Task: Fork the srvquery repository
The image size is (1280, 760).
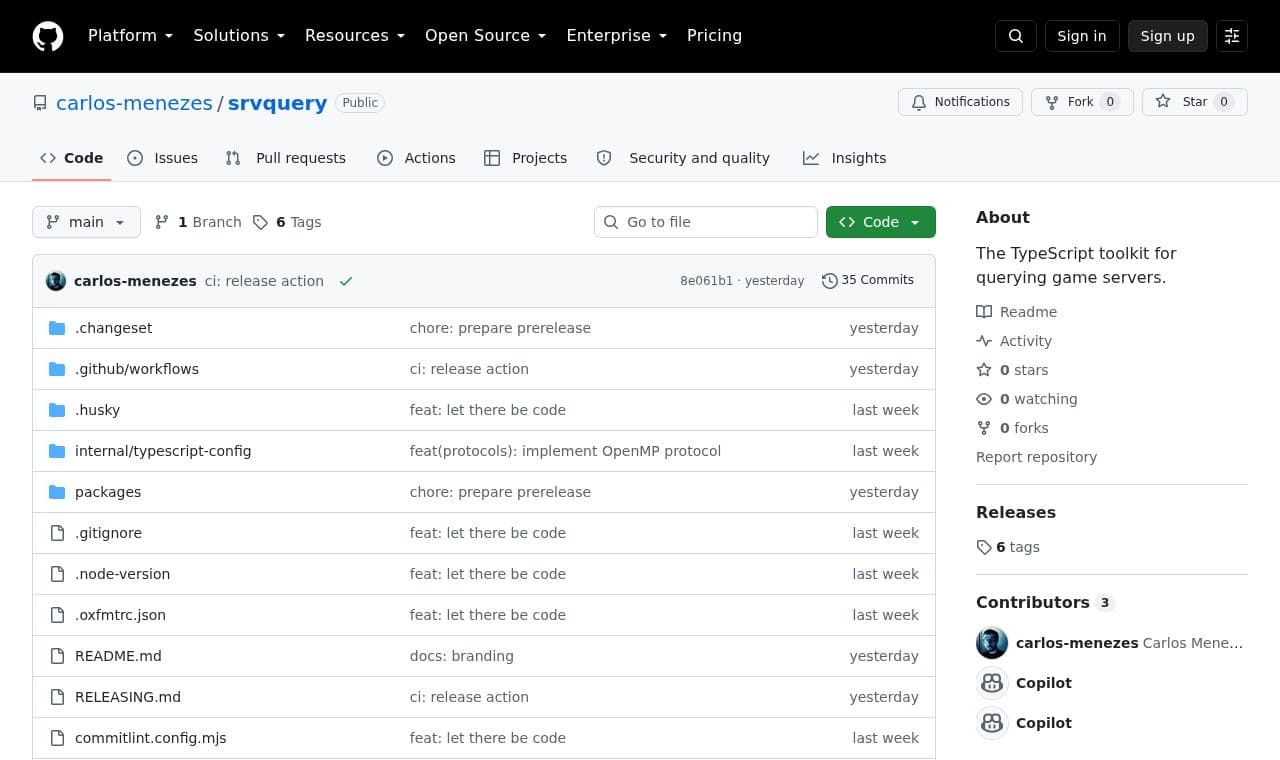Action: 1082,102
